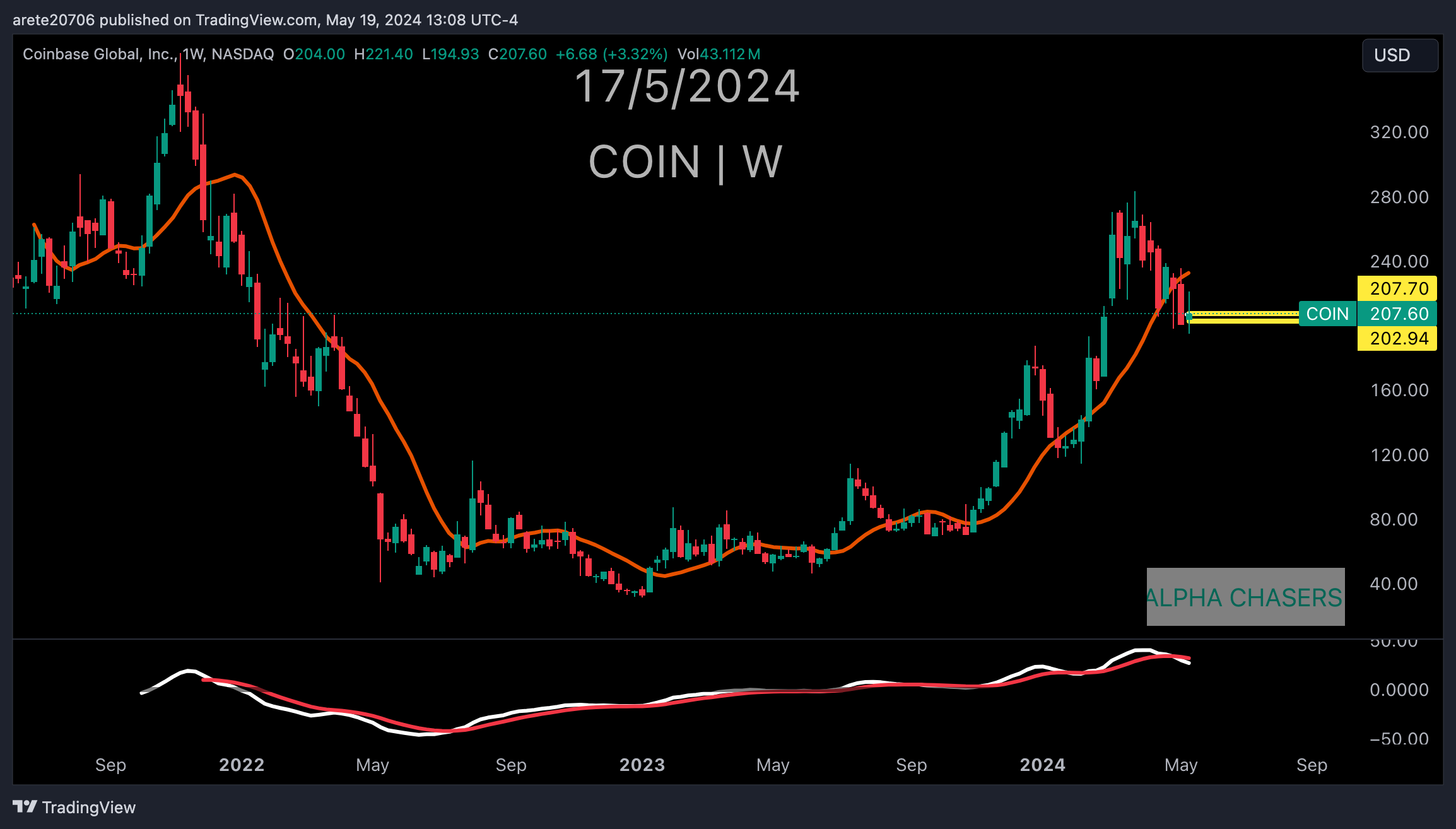Click the +6.68 (+3.32%) change value
Screen dimensions: 1456x829
pyautogui.click(x=611, y=54)
